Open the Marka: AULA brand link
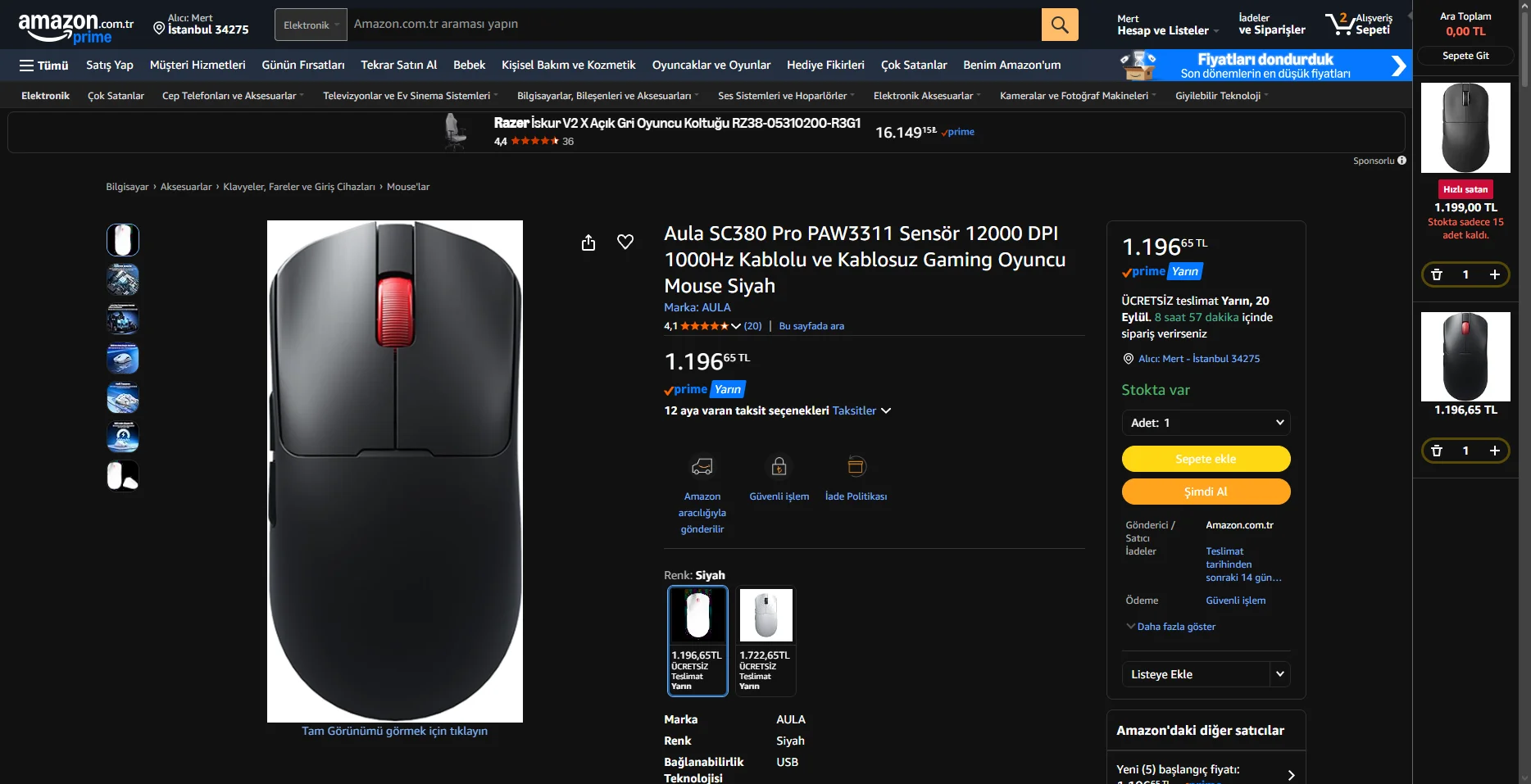 697,307
